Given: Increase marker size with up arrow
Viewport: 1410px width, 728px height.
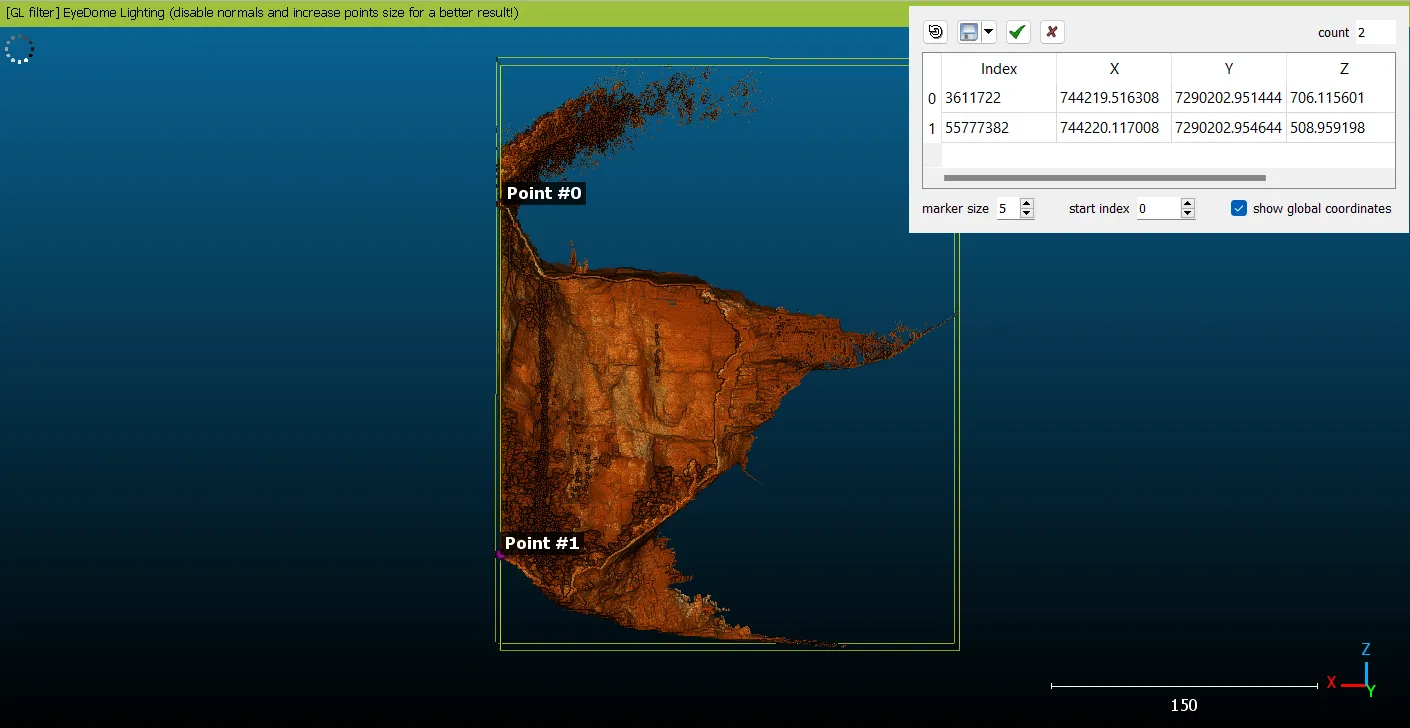Looking at the screenshot, I should (x=1026, y=203).
